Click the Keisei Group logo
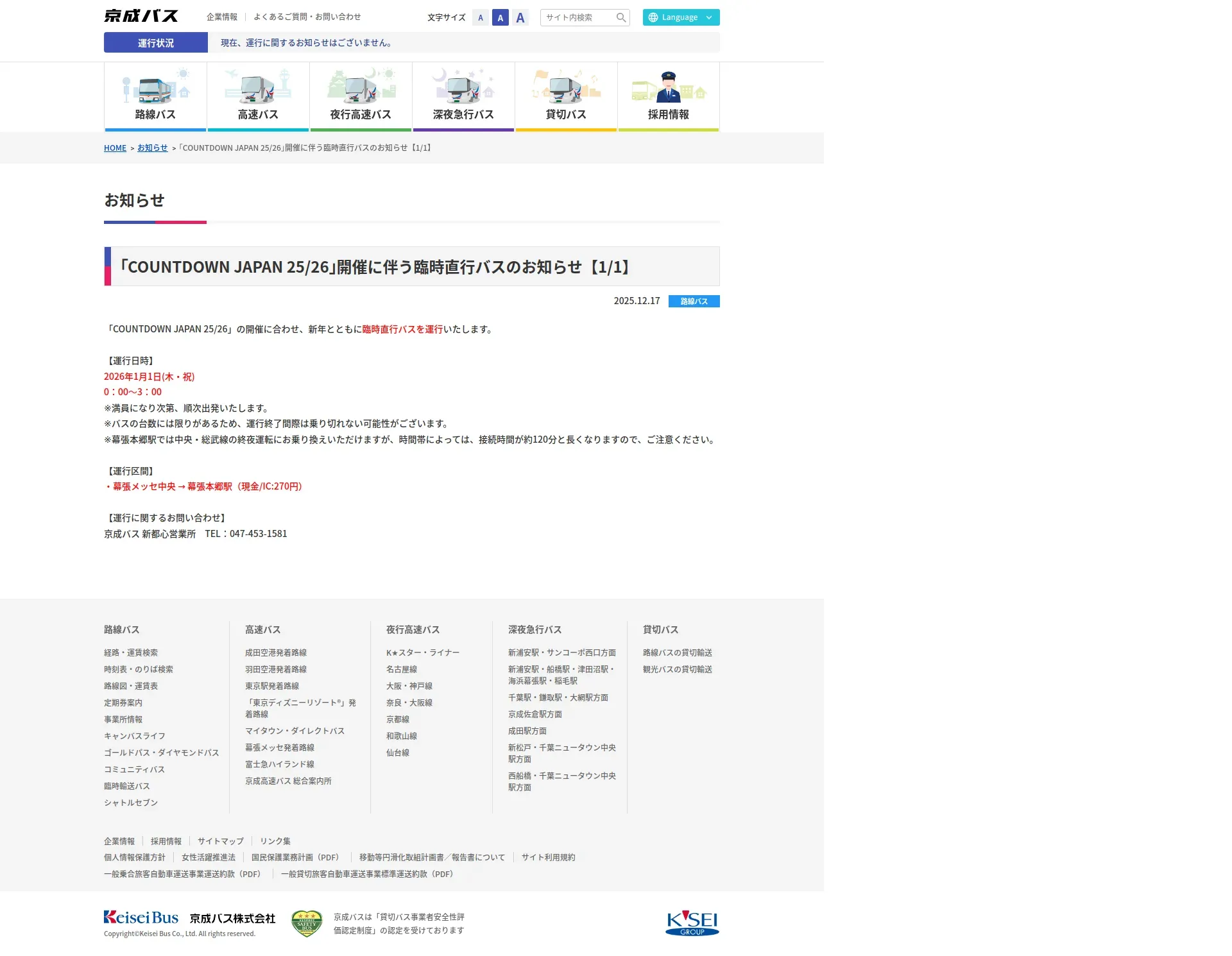Viewport: 1232px width, 956px height. pyautogui.click(x=692, y=923)
